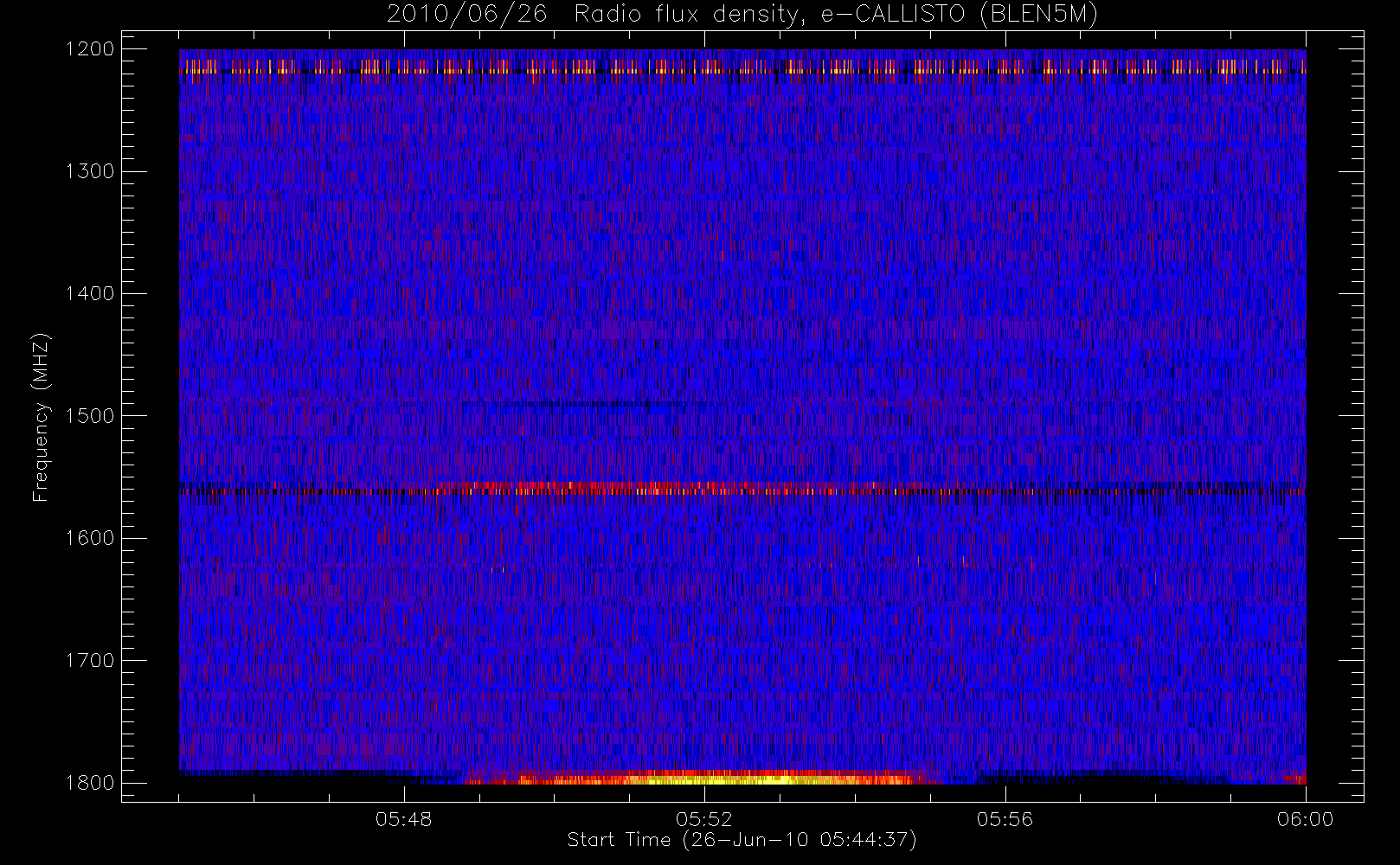
Task: Click the Start Time axis label
Action: 742,840
